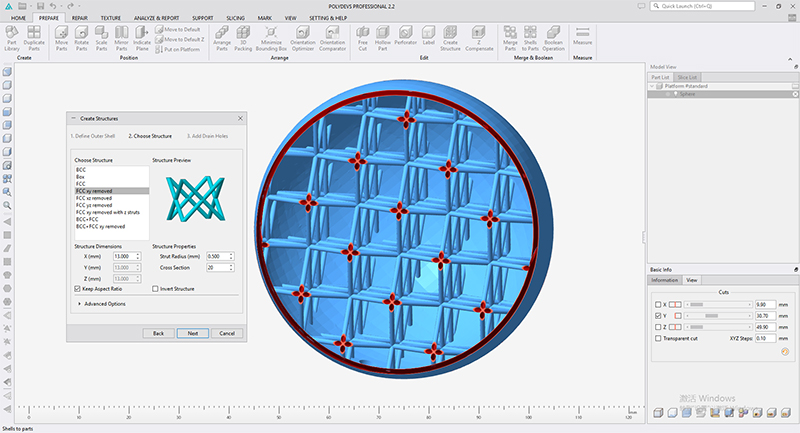Activate the Measure tool
800x433 pixels.
point(582,36)
